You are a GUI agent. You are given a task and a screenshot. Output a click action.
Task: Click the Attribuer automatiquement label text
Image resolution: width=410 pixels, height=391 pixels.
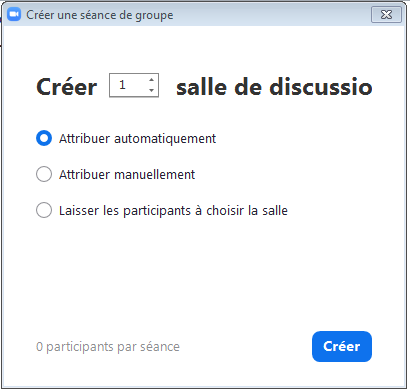[x=137, y=139]
